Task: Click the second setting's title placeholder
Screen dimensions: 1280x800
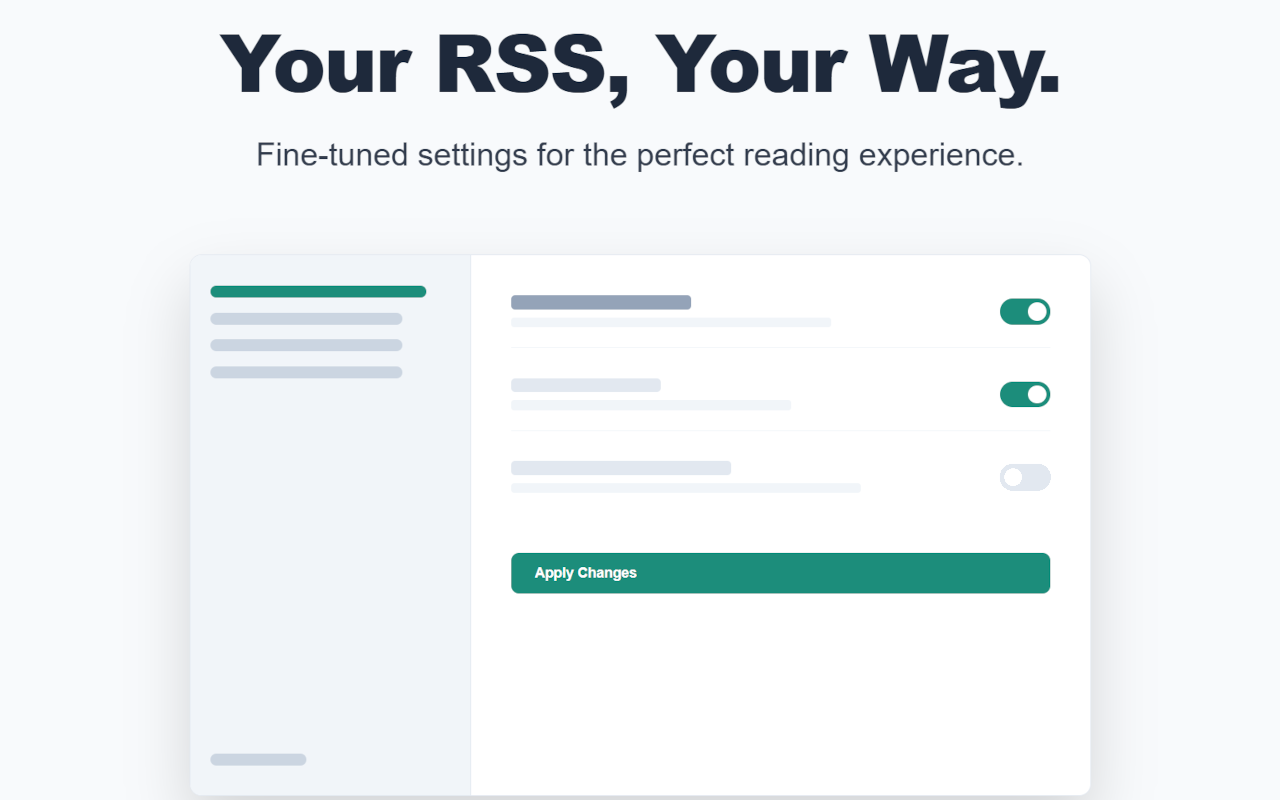Action: pyautogui.click(x=586, y=385)
